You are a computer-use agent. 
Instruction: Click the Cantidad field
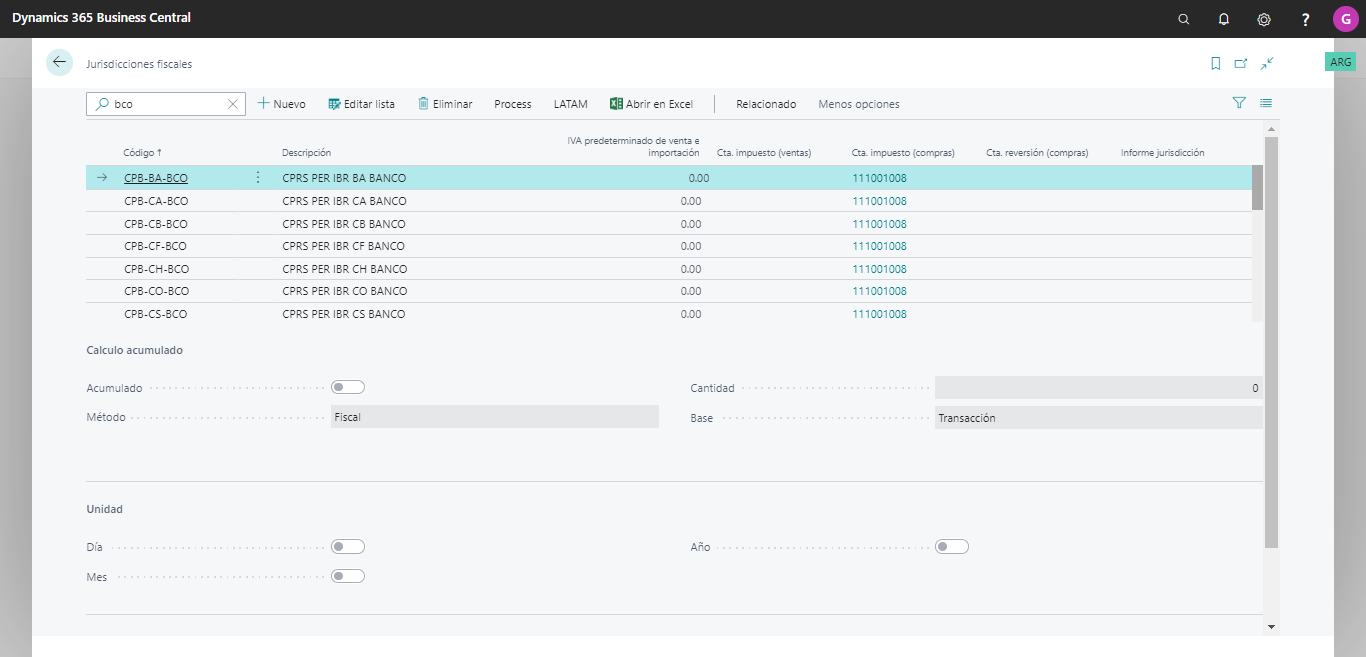[1099, 388]
